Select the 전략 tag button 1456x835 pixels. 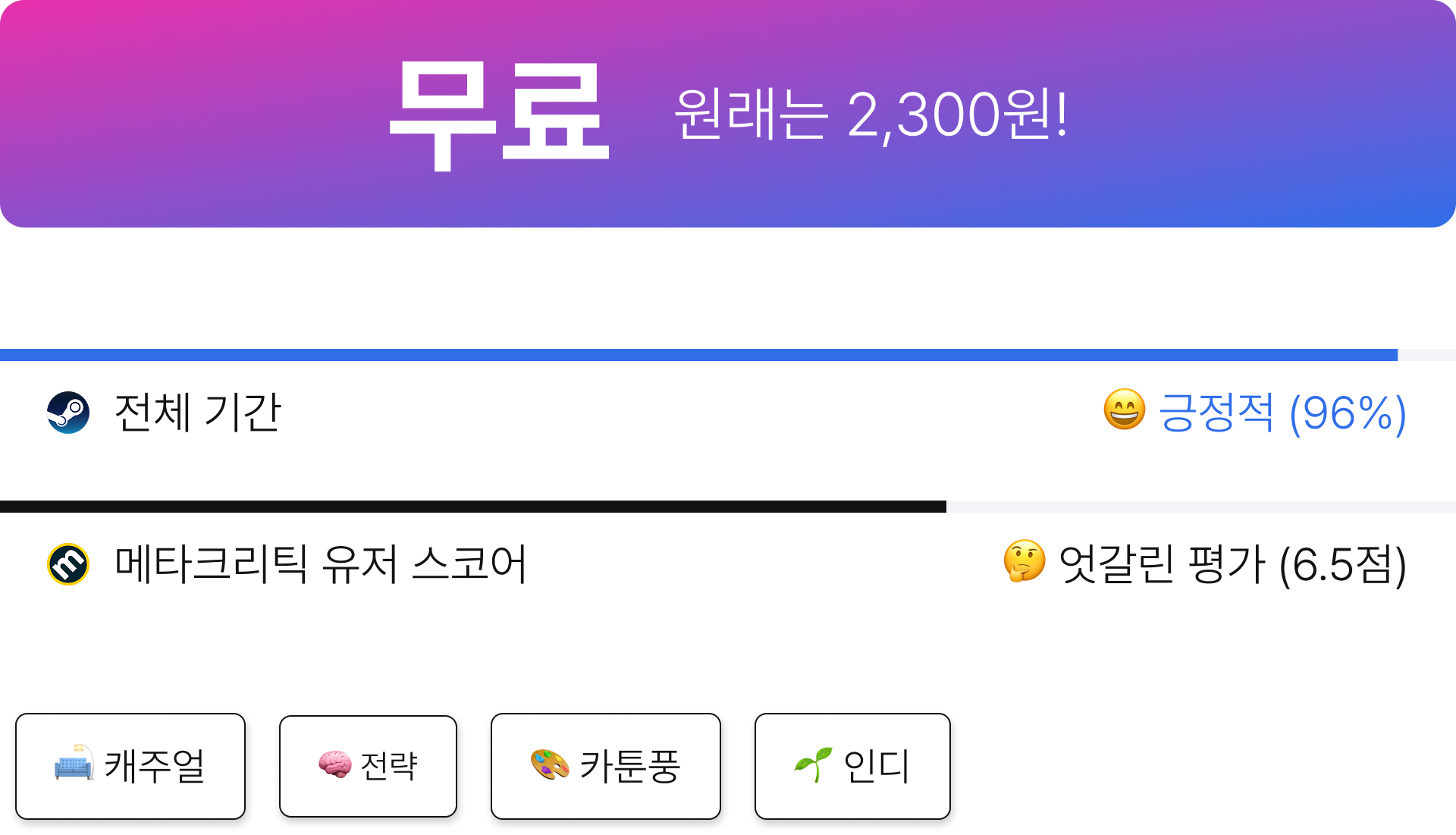tap(368, 766)
